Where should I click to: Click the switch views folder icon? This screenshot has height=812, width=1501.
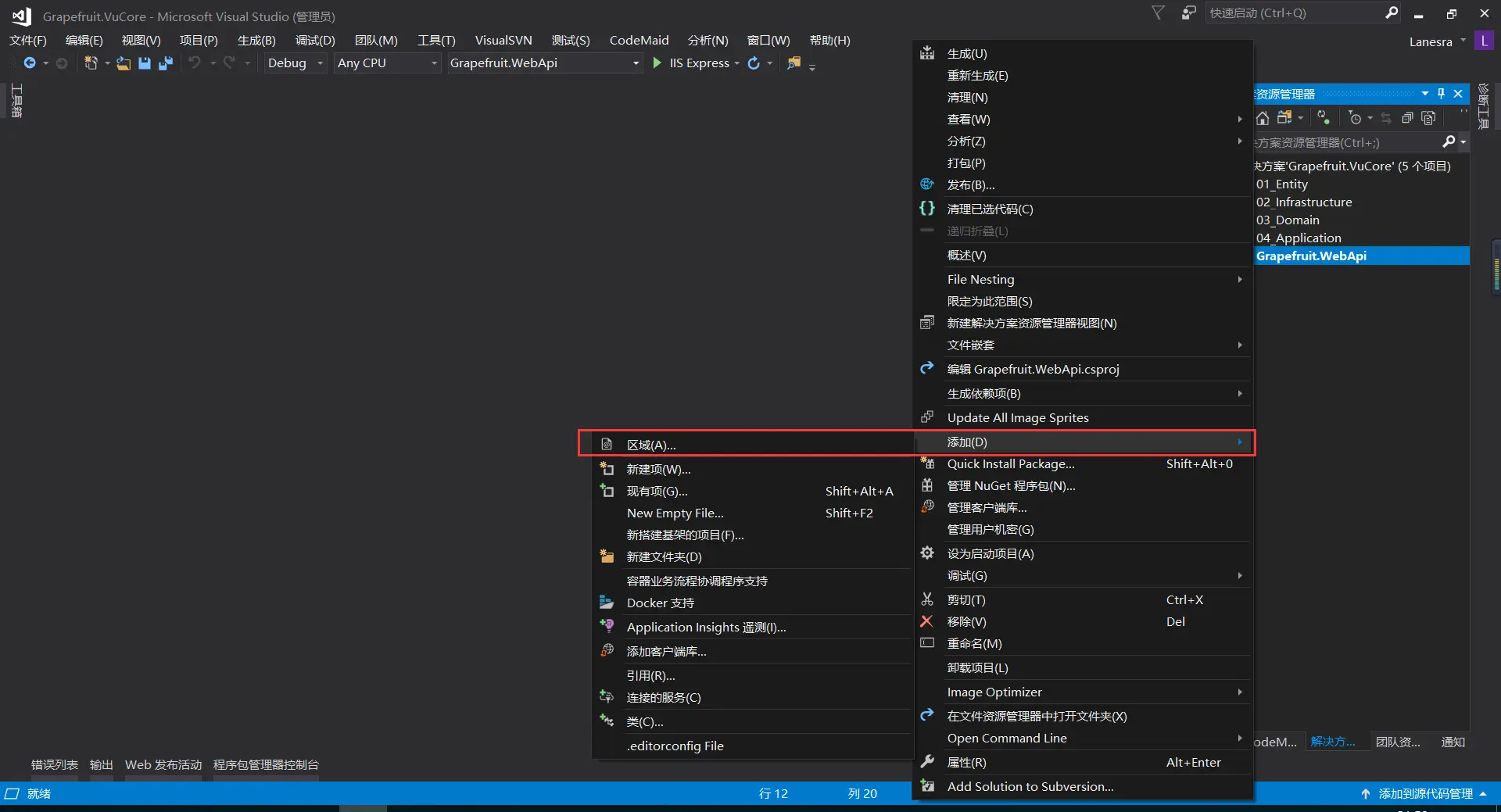coord(1284,118)
